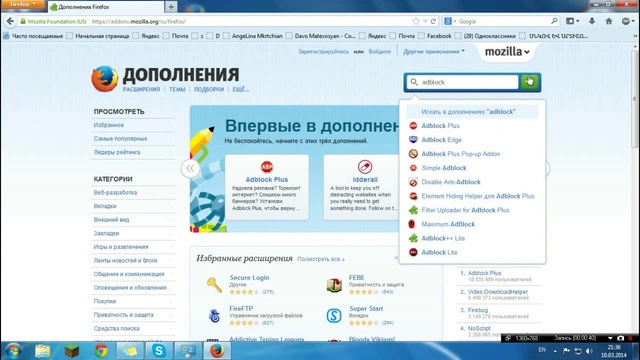Open Video DownloadHelper in popular list
This screenshot has height=360, width=640.
point(498,292)
